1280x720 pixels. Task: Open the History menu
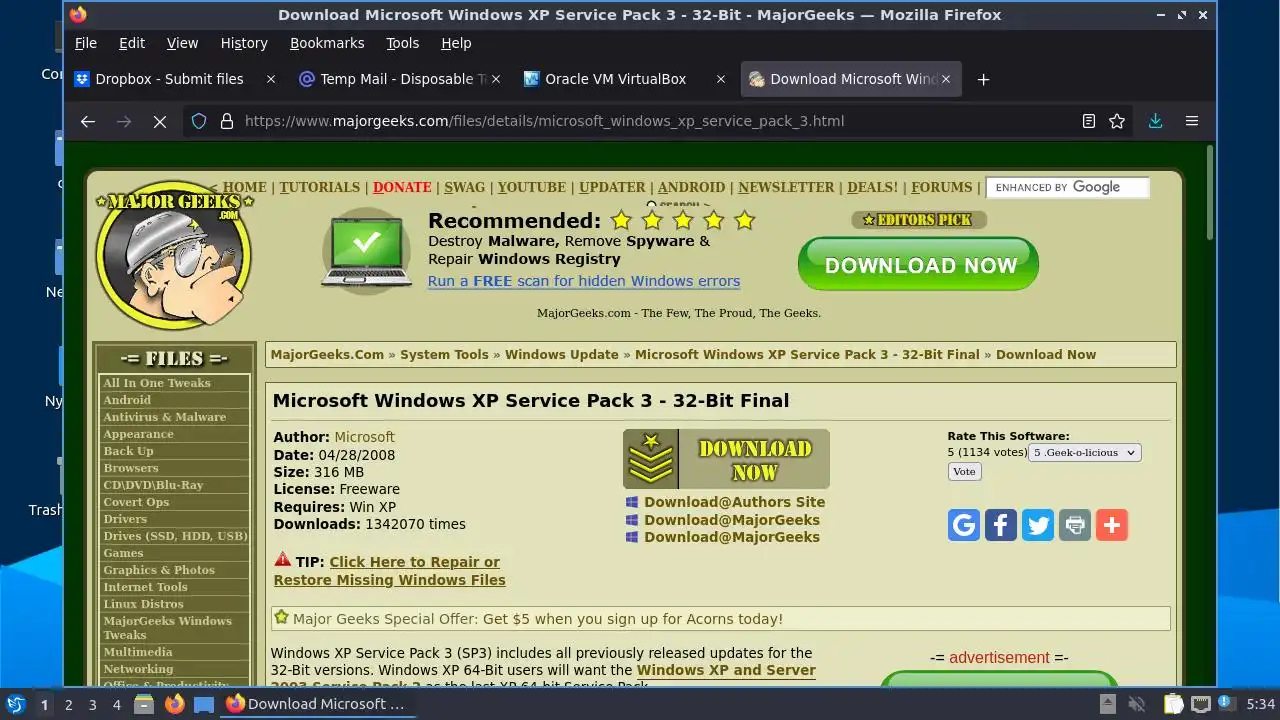(244, 43)
